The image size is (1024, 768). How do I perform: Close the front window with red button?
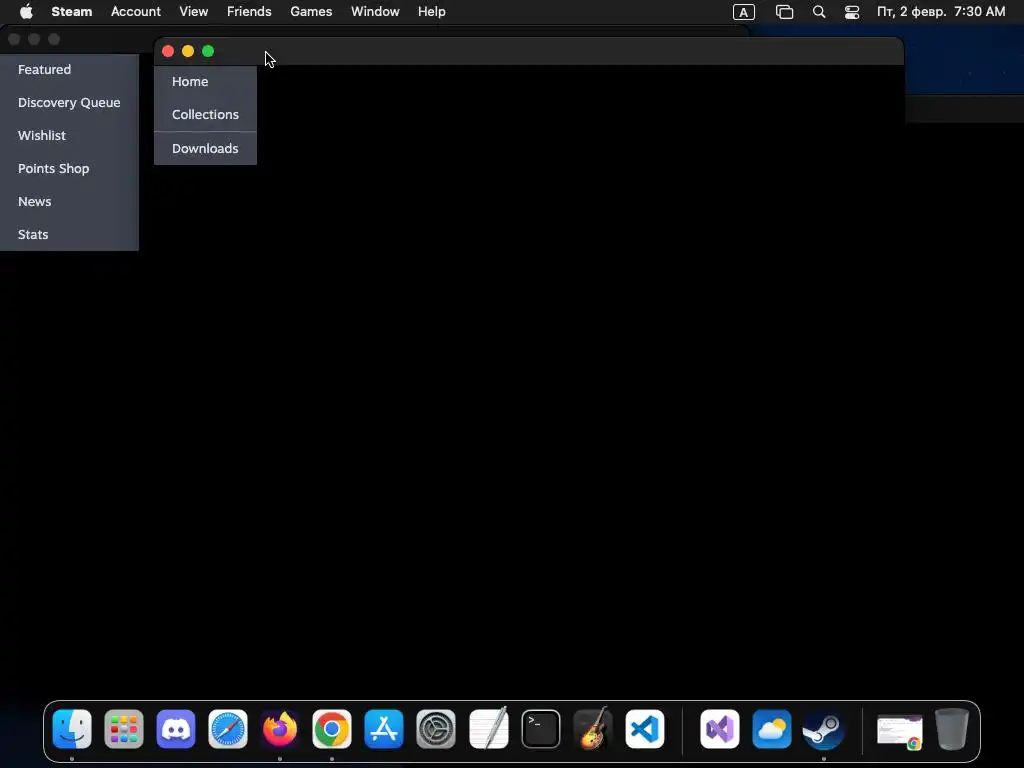[168, 51]
